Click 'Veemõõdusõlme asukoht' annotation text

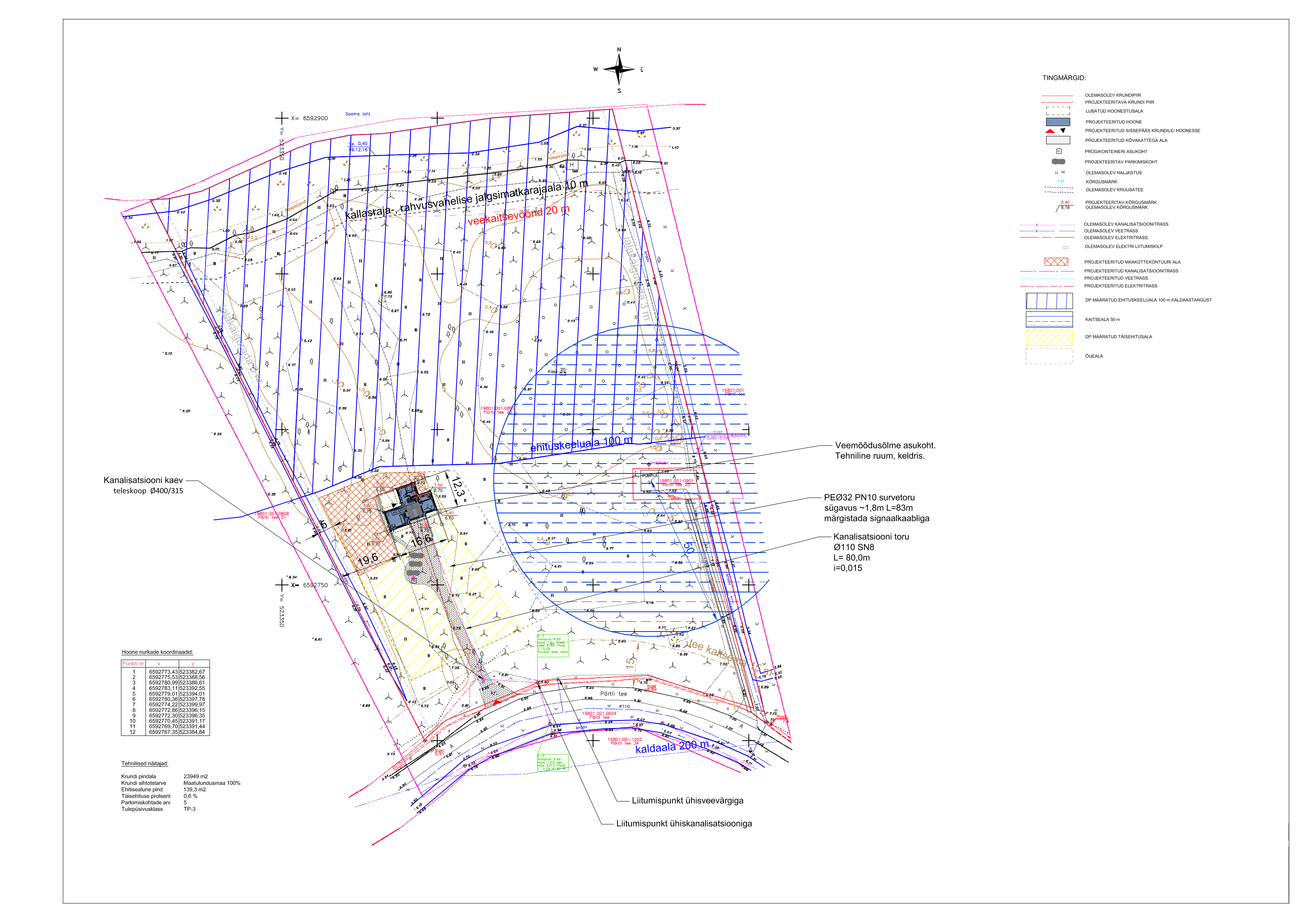tap(885, 446)
